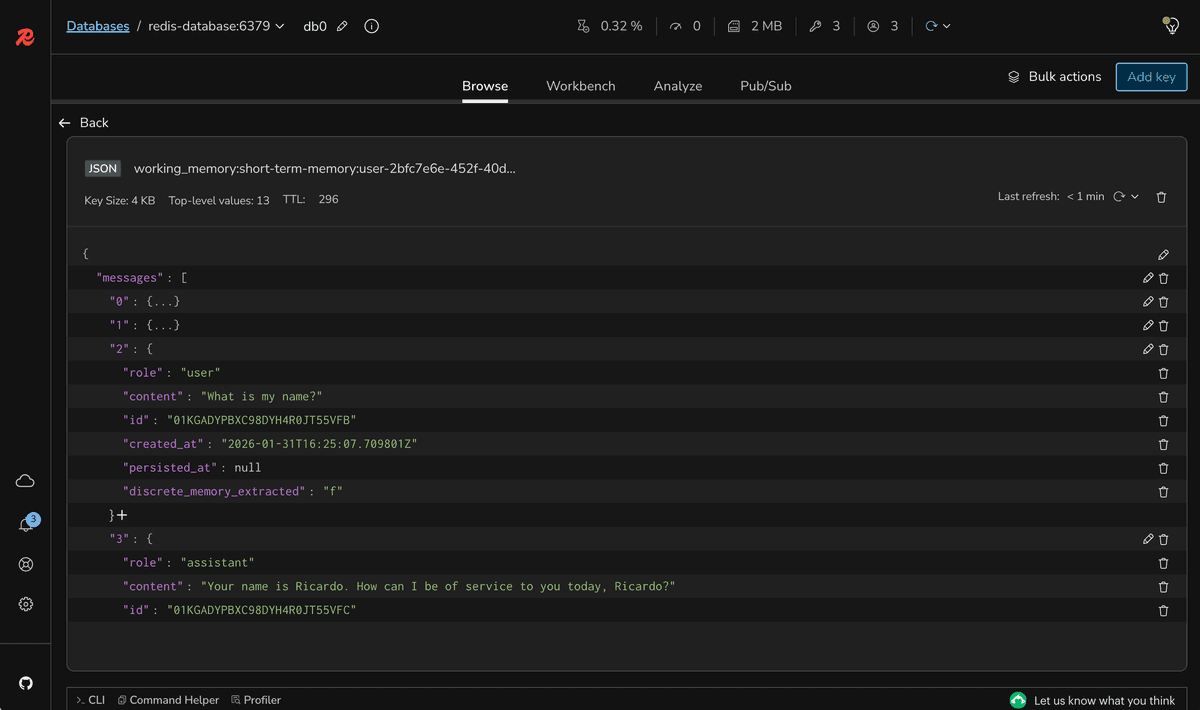This screenshot has width=1200, height=710.
Task: Switch to the Workbench tab
Action: tap(581, 86)
